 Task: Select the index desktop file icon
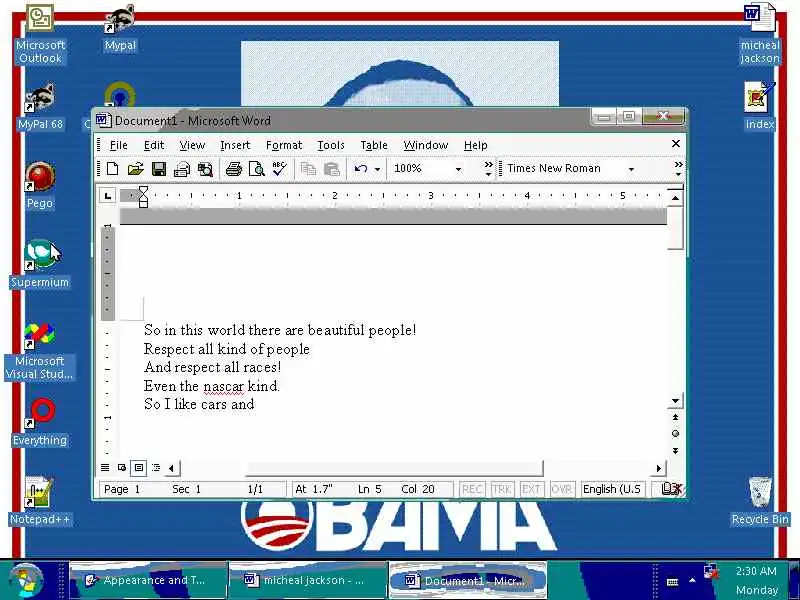point(760,106)
